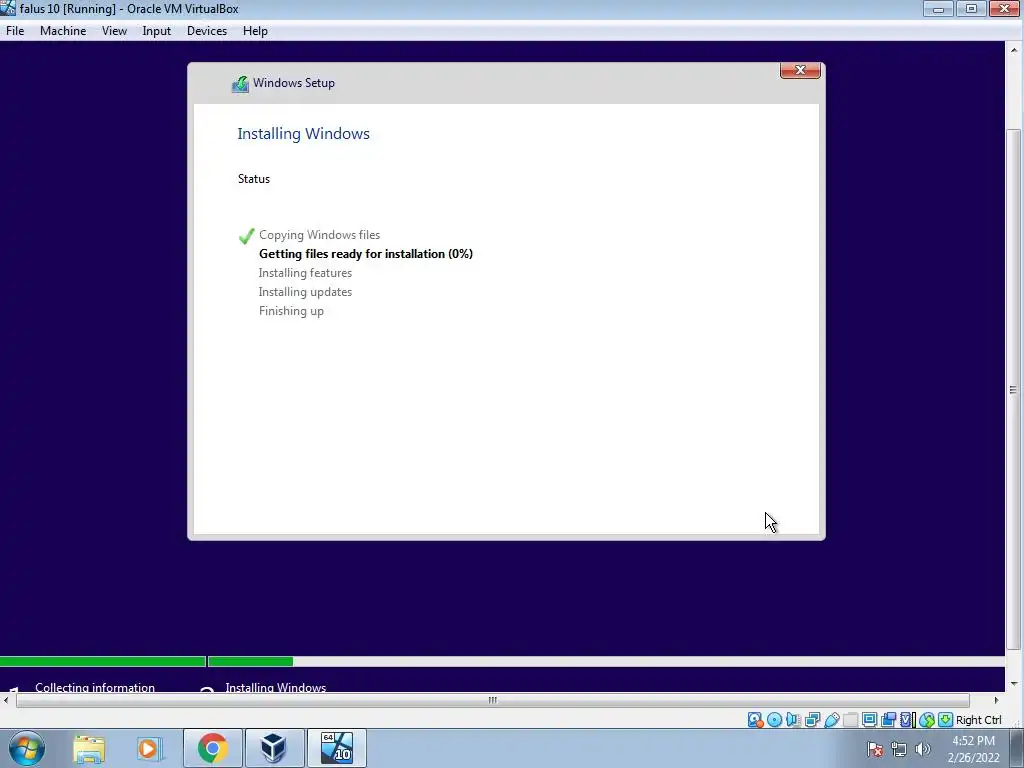Open the Help menu
Image resolution: width=1024 pixels, height=768 pixels.
[255, 31]
